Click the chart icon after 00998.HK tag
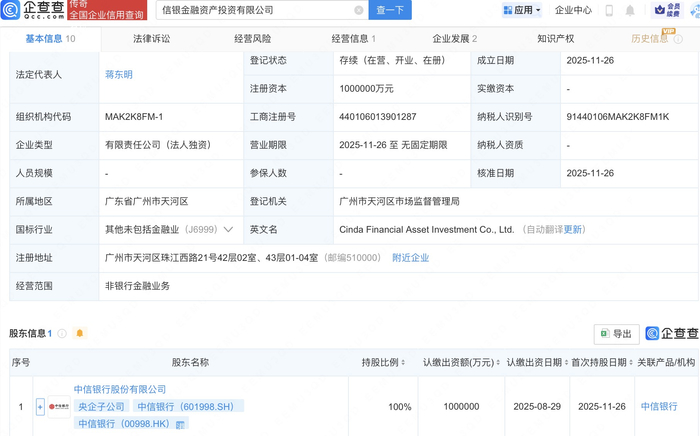The height and width of the screenshot is (436, 700). pyautogui.click(x=180, y=424)
